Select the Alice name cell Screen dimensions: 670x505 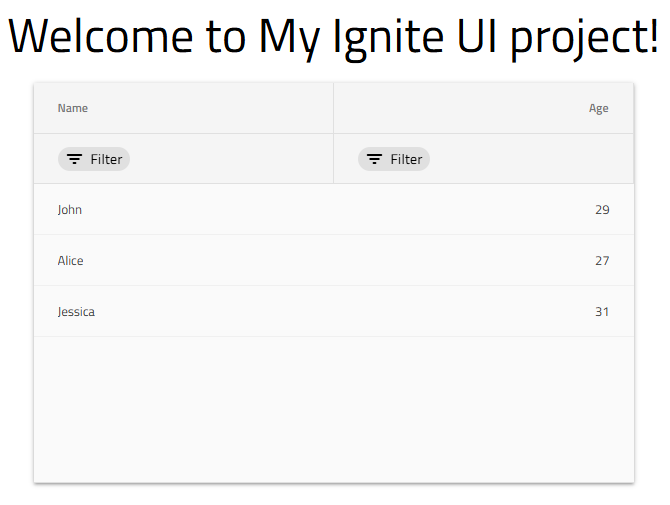pyautogui.click(x=71, y=261)
